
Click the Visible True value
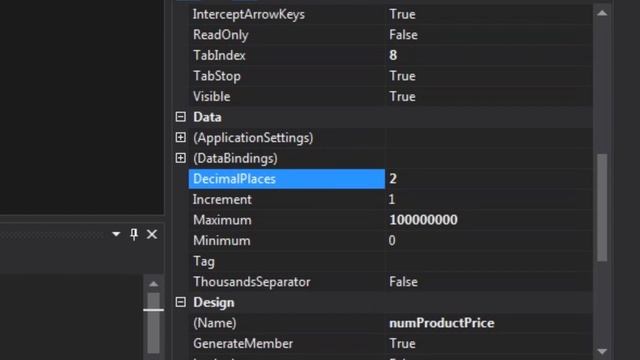pos(402,97)
